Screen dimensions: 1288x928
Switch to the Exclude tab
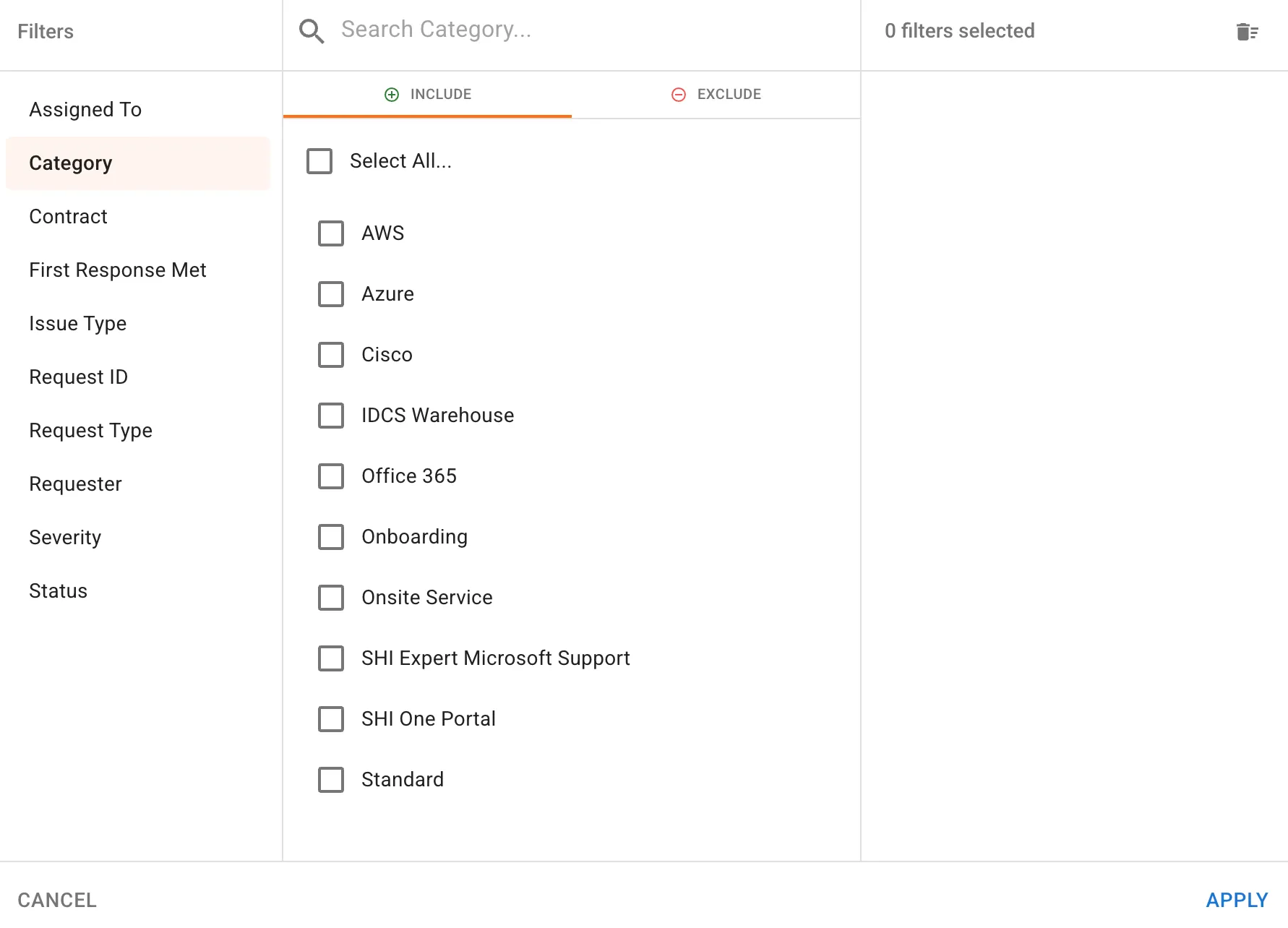(716, 95)
